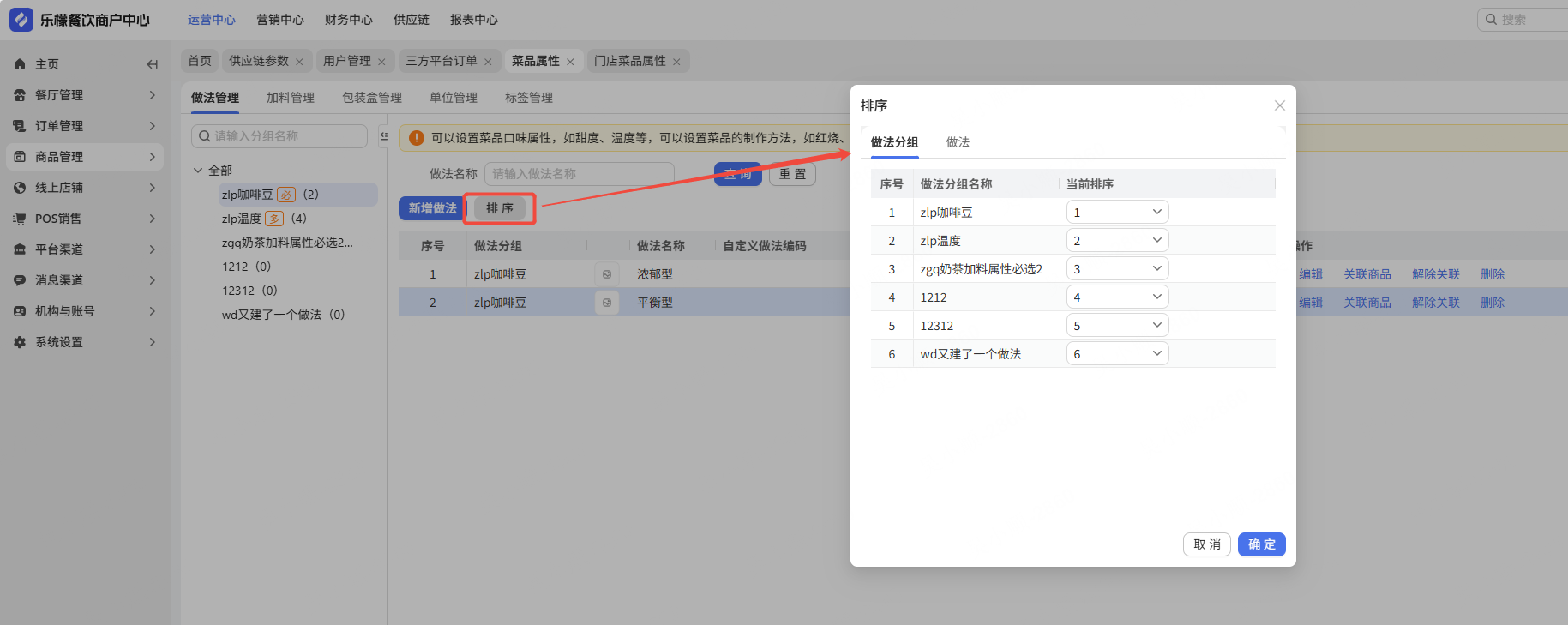Open the sort dropdown for the 1212 group

click(1117, 297)
